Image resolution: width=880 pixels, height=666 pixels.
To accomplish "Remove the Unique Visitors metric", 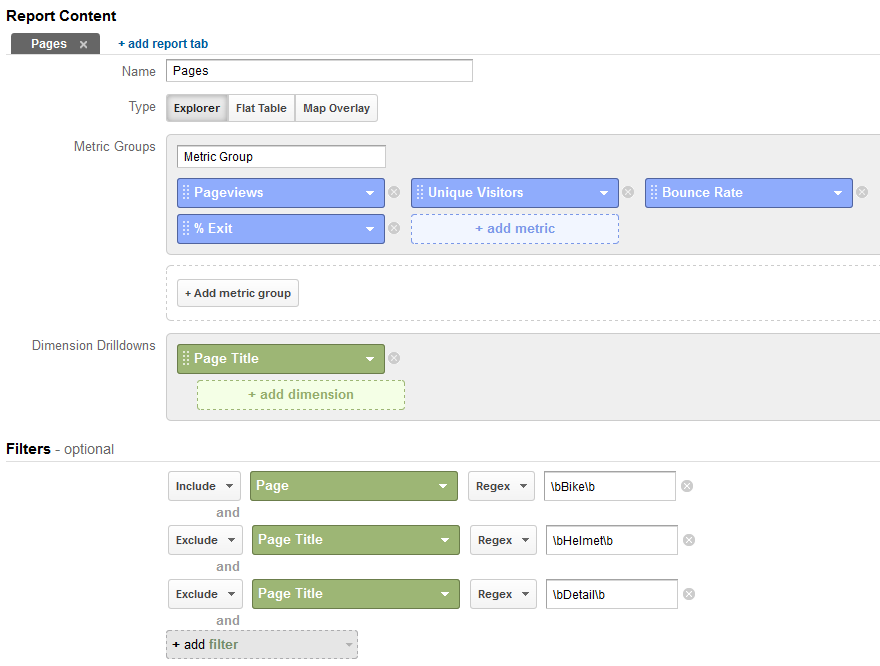I will pos(628,193).
